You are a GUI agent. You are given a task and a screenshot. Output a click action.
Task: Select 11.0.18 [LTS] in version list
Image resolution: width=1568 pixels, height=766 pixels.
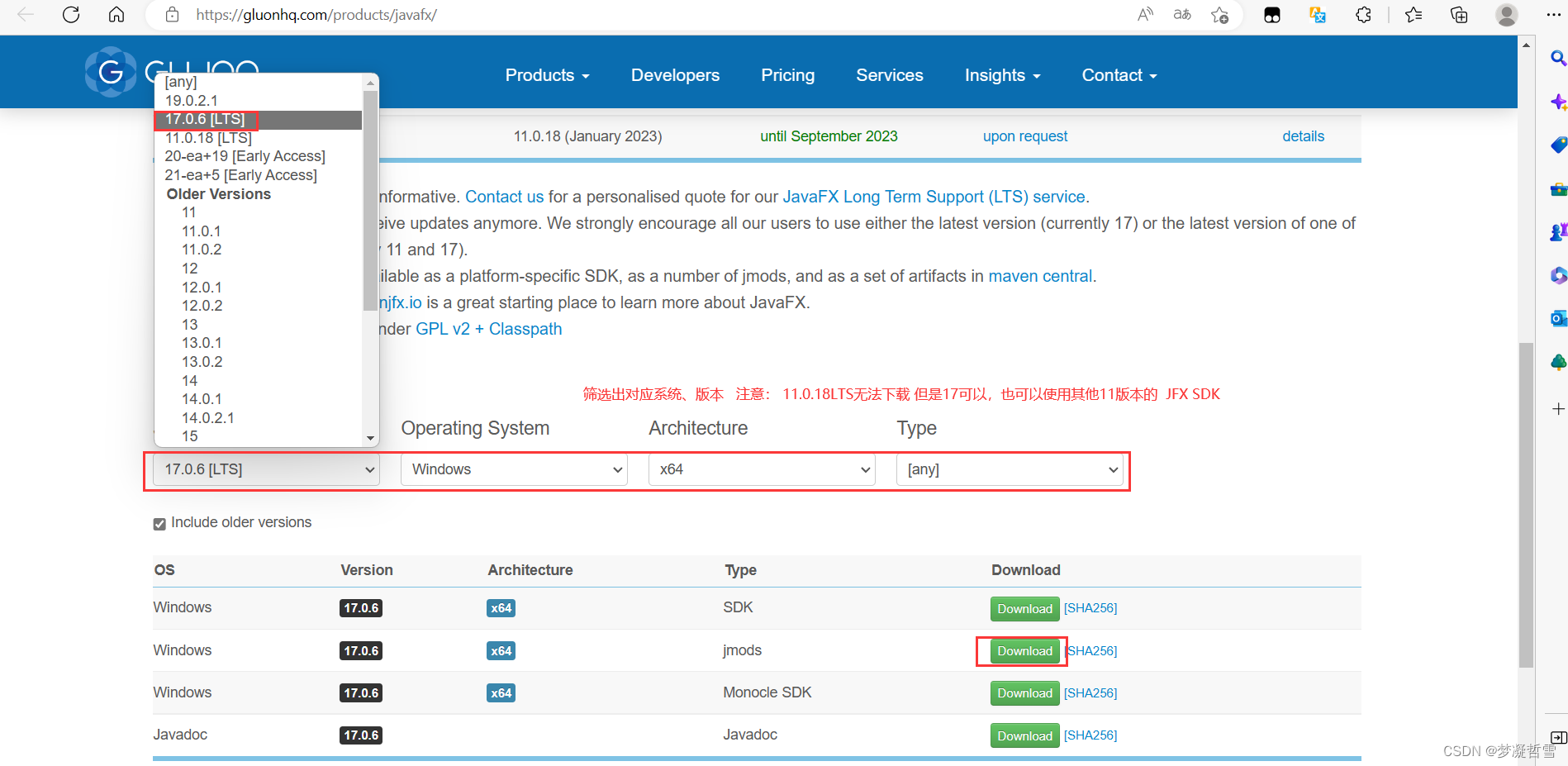(259, 138)
